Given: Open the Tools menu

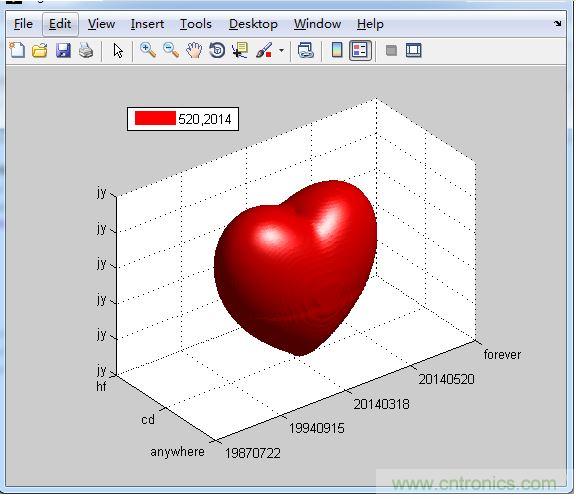Looking at the screenshot, I should tap(196, 24).
